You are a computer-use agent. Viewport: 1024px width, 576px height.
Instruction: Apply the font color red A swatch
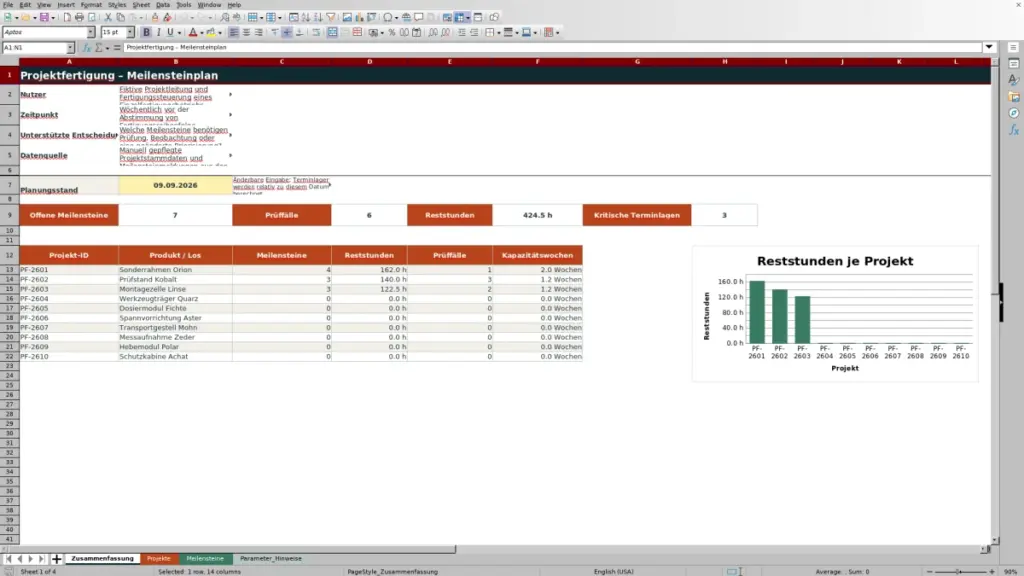point(193,33)
